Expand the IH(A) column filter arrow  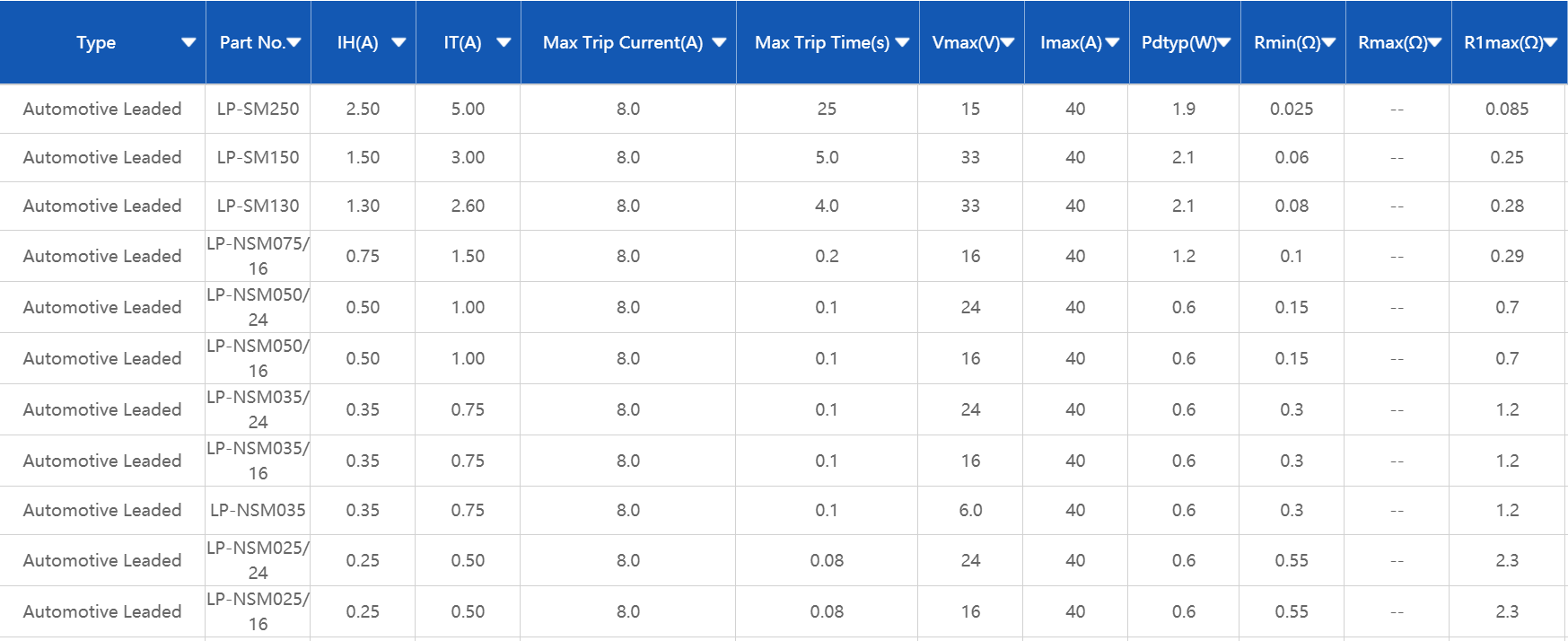point(399,42)
